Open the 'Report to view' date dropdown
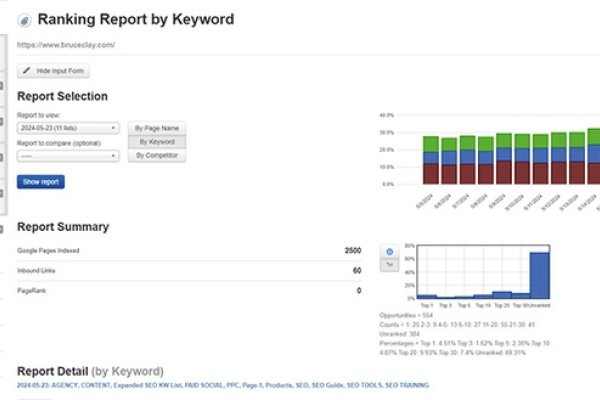 tap(69, 128)
